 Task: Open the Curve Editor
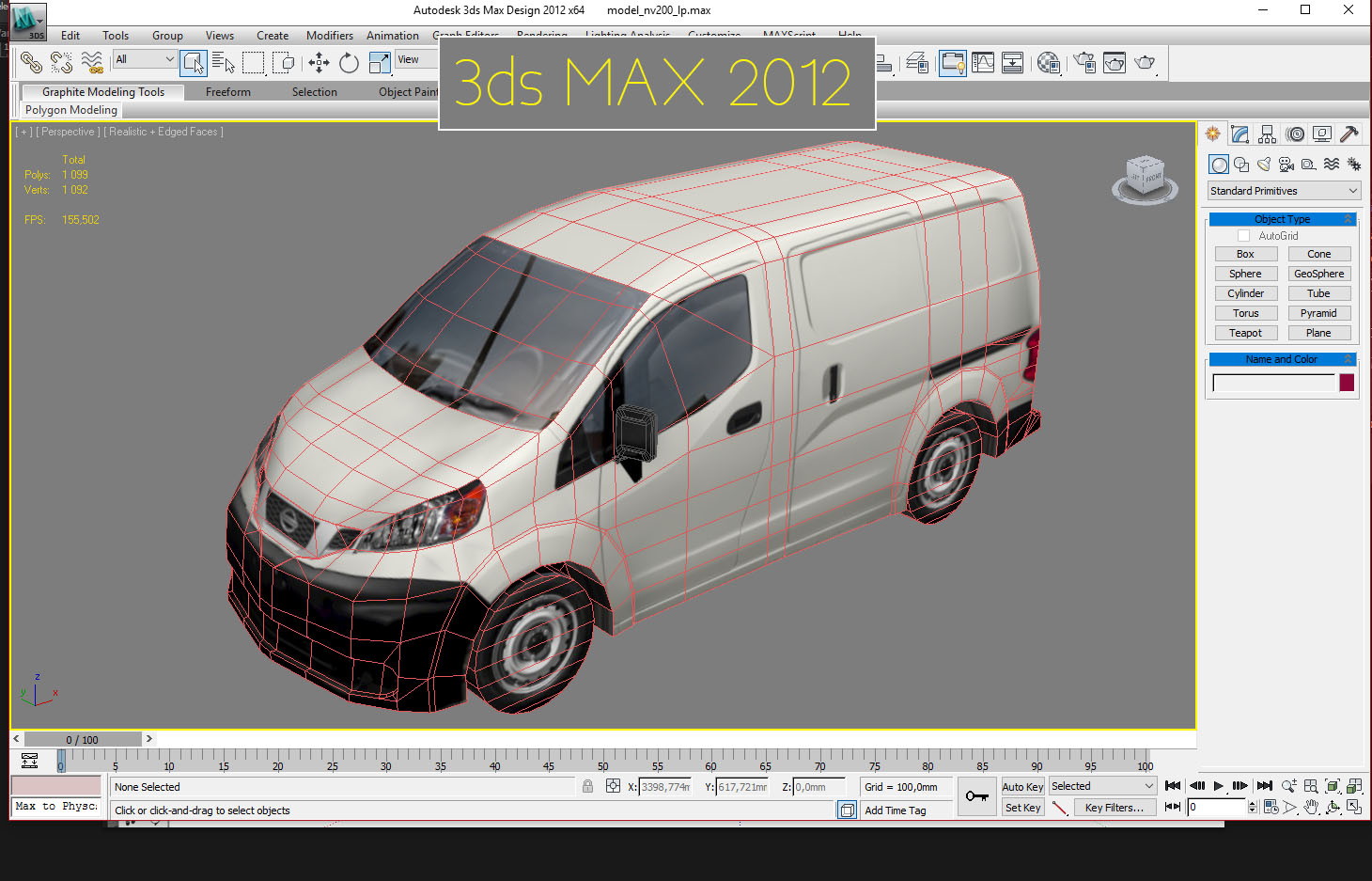(x=983, y=63)
